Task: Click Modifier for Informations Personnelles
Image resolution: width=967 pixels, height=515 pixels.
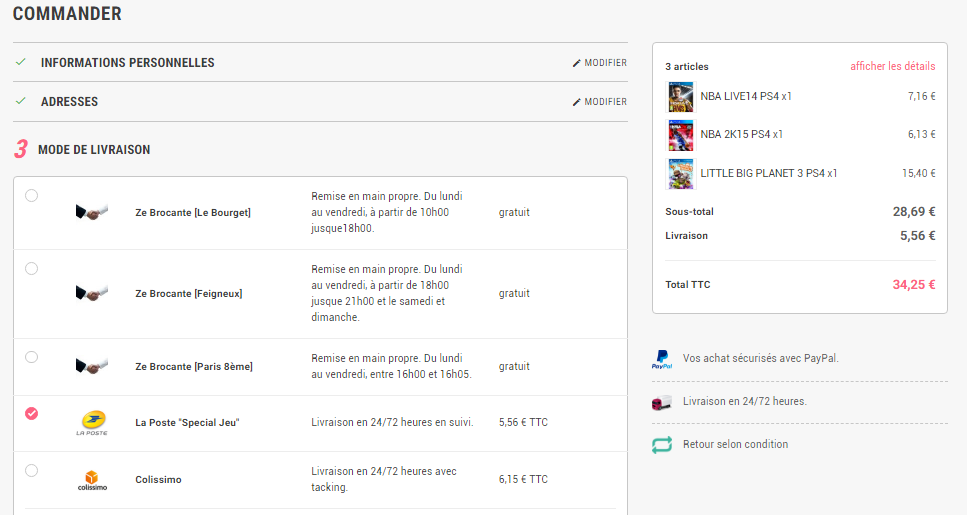Action: coord(600,63)
